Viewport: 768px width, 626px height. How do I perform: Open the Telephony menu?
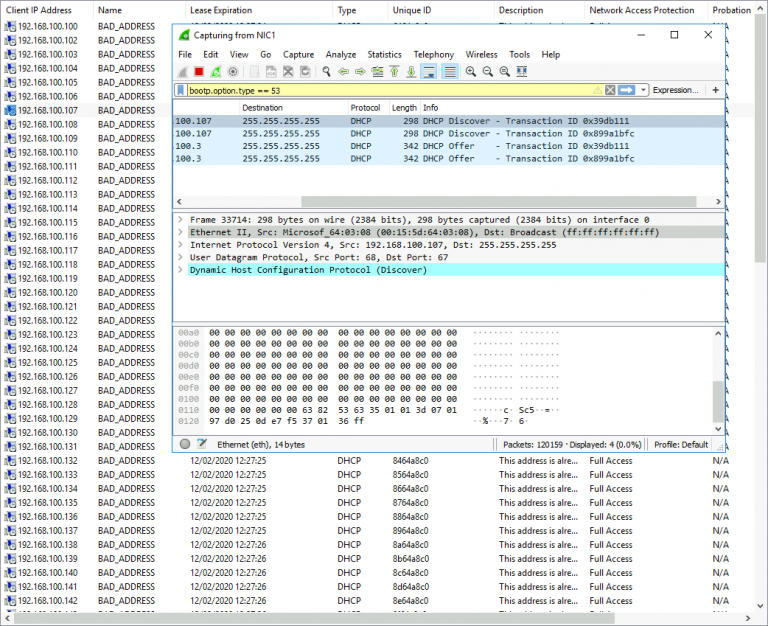click(433, 54)
